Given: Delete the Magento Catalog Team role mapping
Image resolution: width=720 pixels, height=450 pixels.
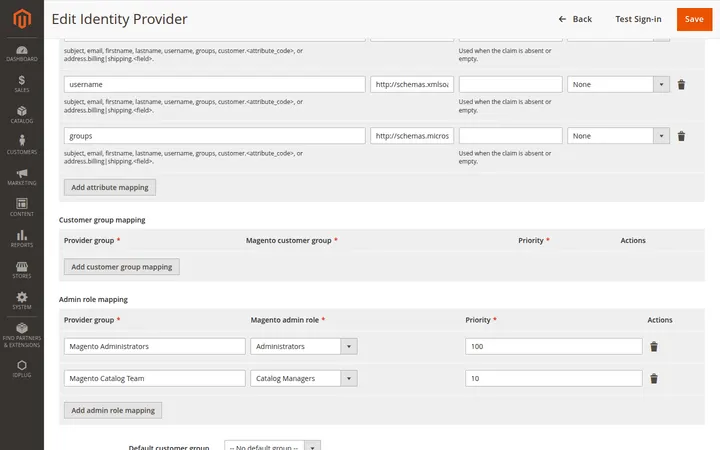Looking at the screenshot, I should 654,378.
